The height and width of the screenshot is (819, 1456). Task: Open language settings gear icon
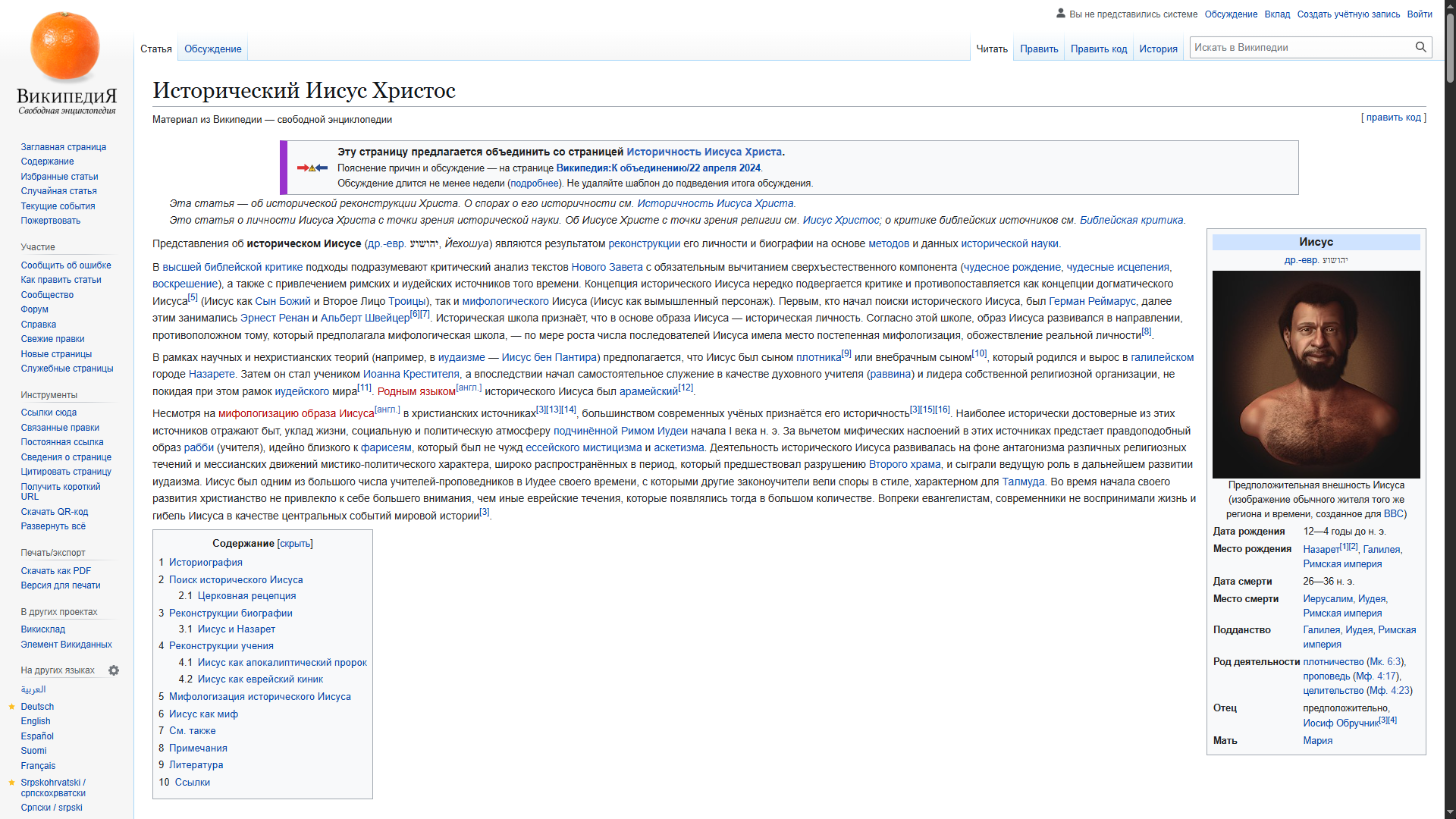(x=114, y=670)
